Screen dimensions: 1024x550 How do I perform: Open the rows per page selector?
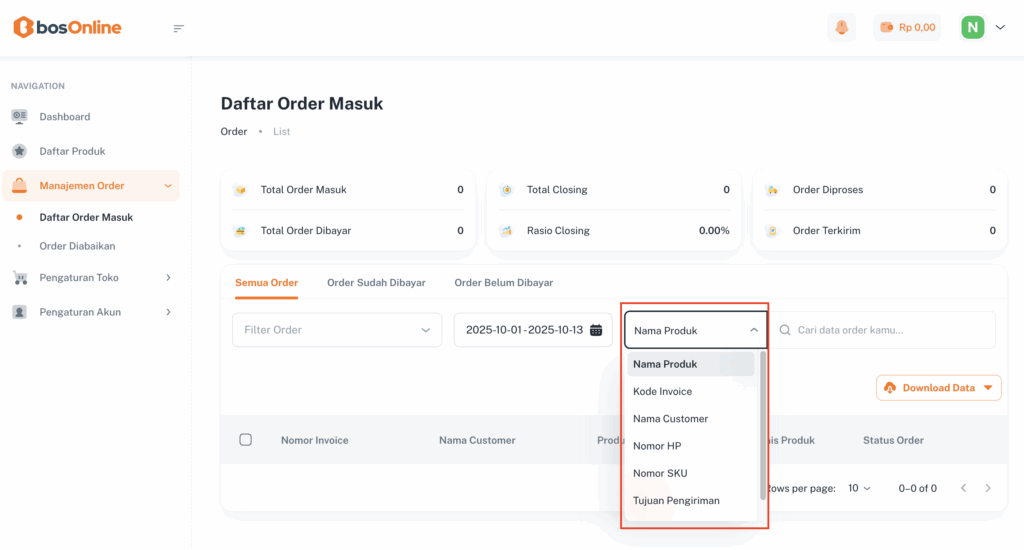point(859,488)
